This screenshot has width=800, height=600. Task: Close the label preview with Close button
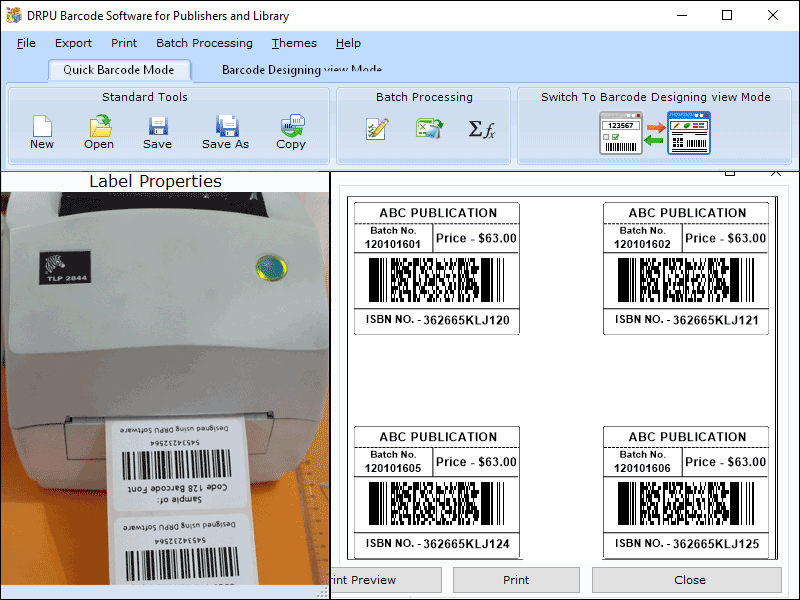pyautogui.click(x=689, y=580)
